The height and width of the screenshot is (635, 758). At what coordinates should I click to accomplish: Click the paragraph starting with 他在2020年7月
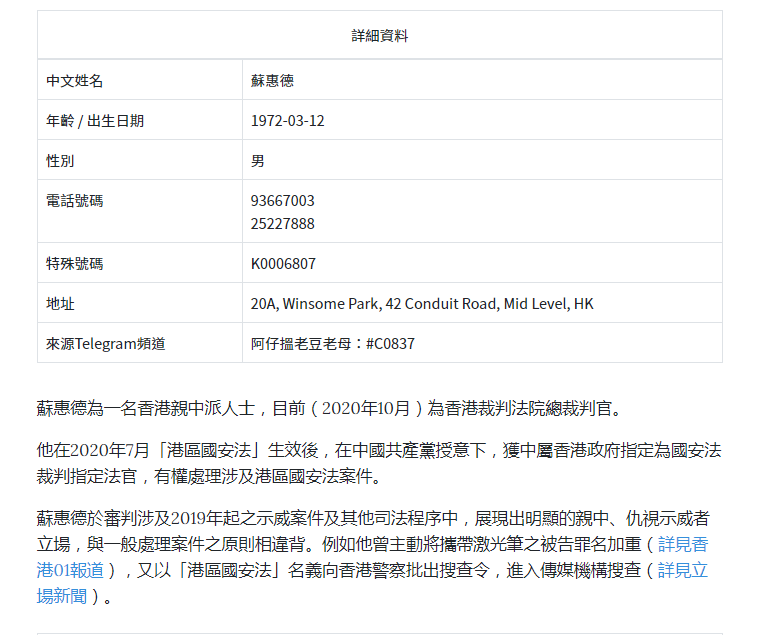(x=379, y=463)
